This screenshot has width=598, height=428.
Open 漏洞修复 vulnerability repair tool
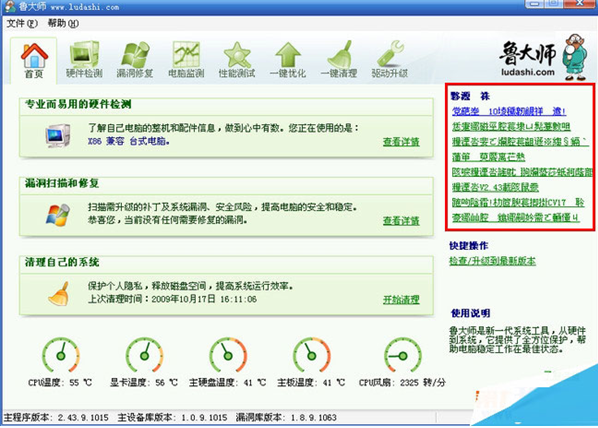tap(135, 60)
